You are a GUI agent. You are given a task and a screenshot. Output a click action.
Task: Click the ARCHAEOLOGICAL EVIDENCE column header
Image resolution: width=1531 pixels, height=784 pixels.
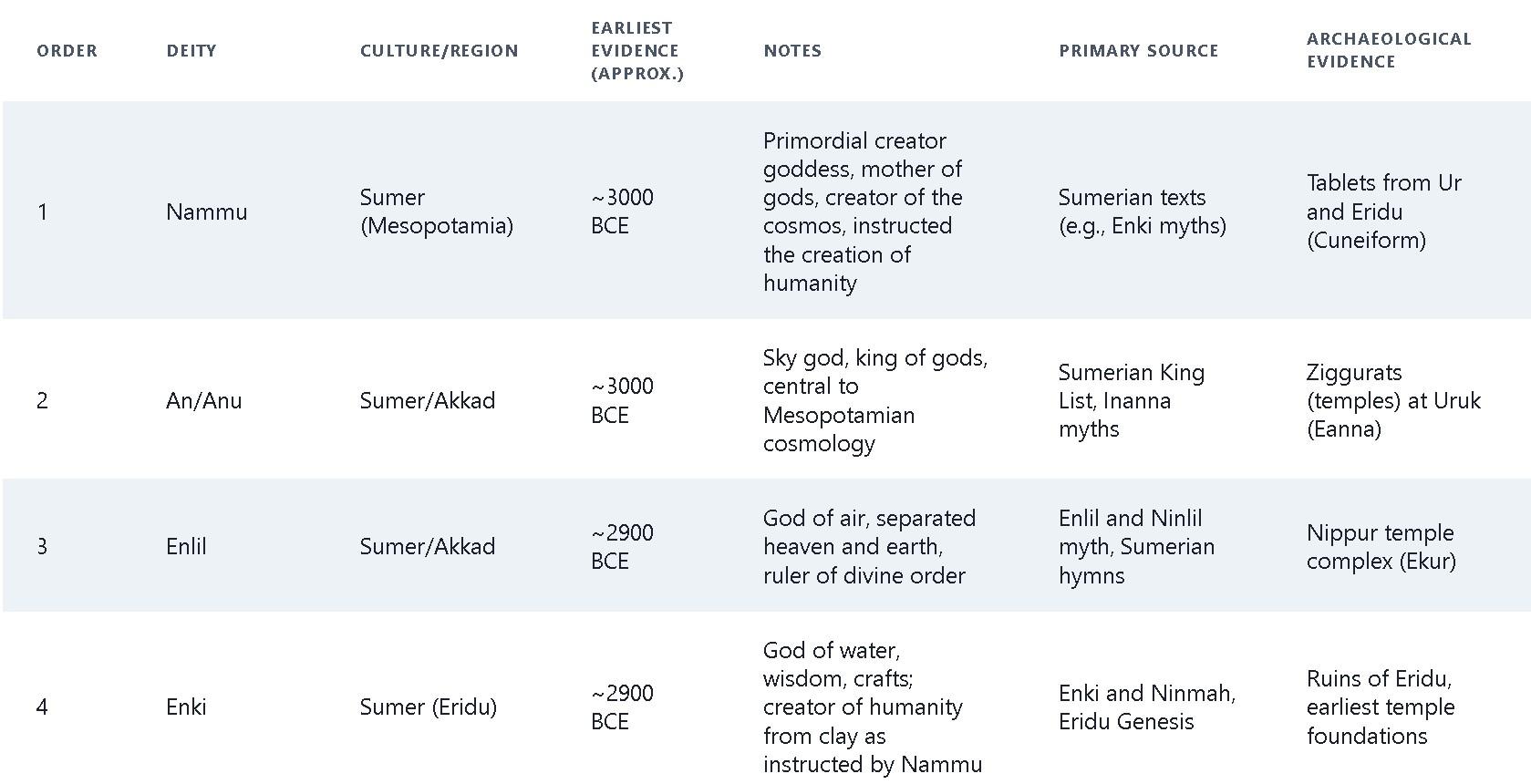tap(1389, 50)
